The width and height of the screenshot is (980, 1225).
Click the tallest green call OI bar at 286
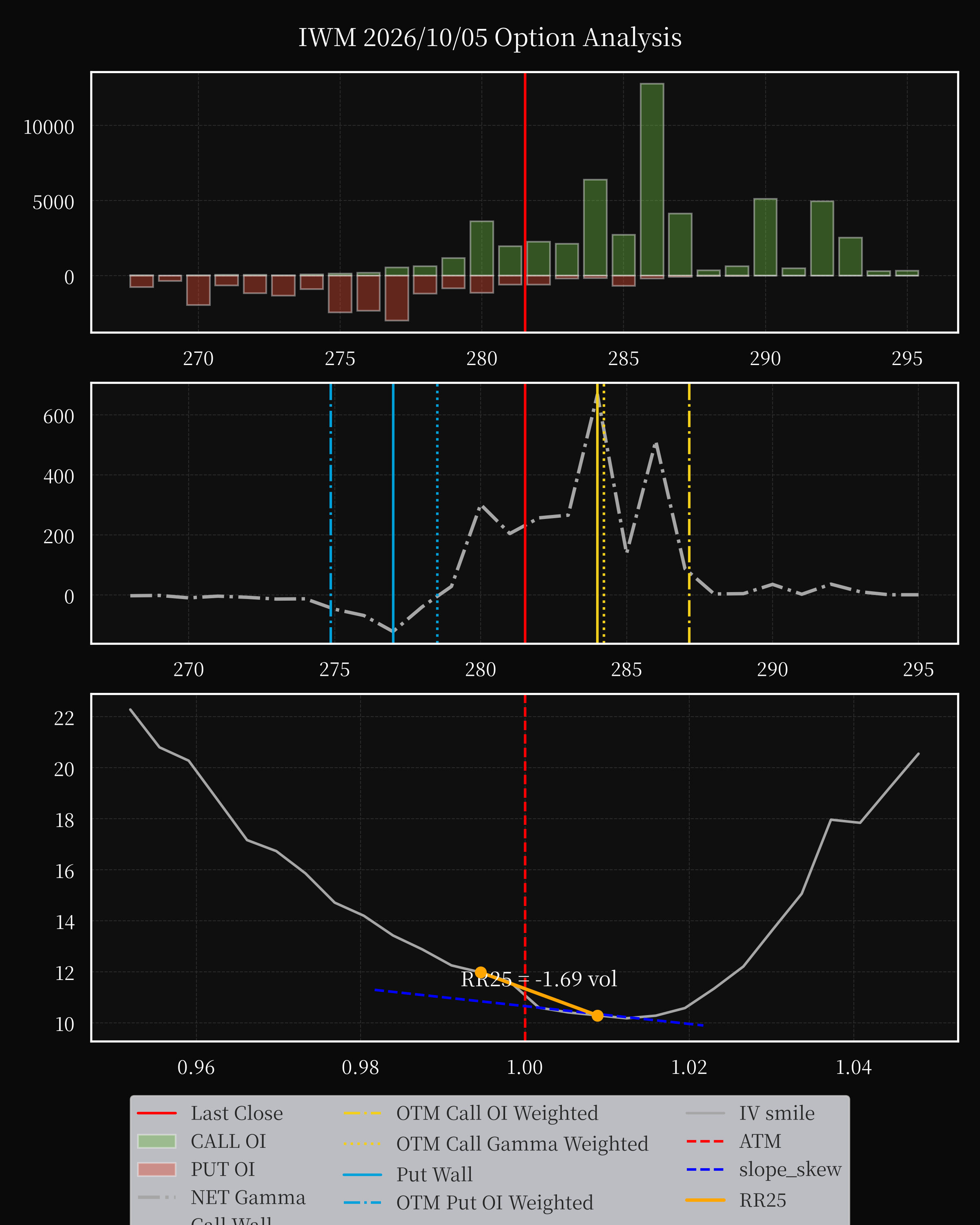652,180
